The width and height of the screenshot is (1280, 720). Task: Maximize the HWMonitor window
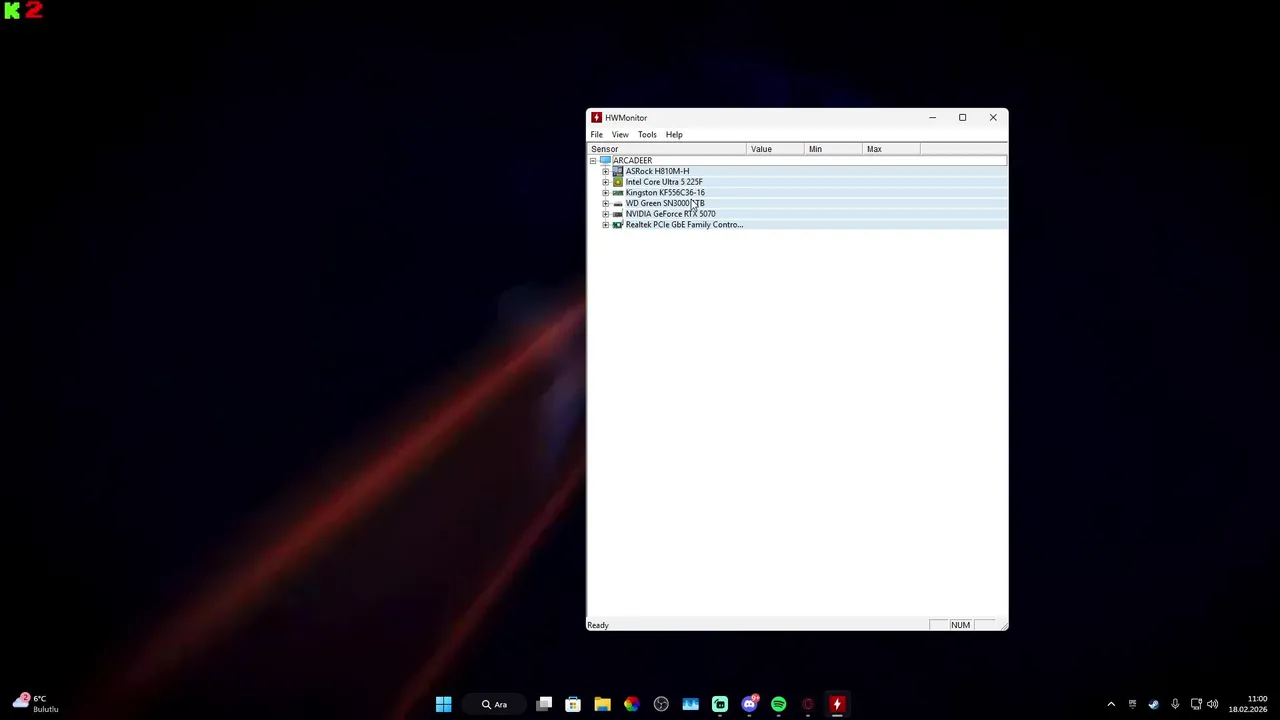[x=962, y=117]
